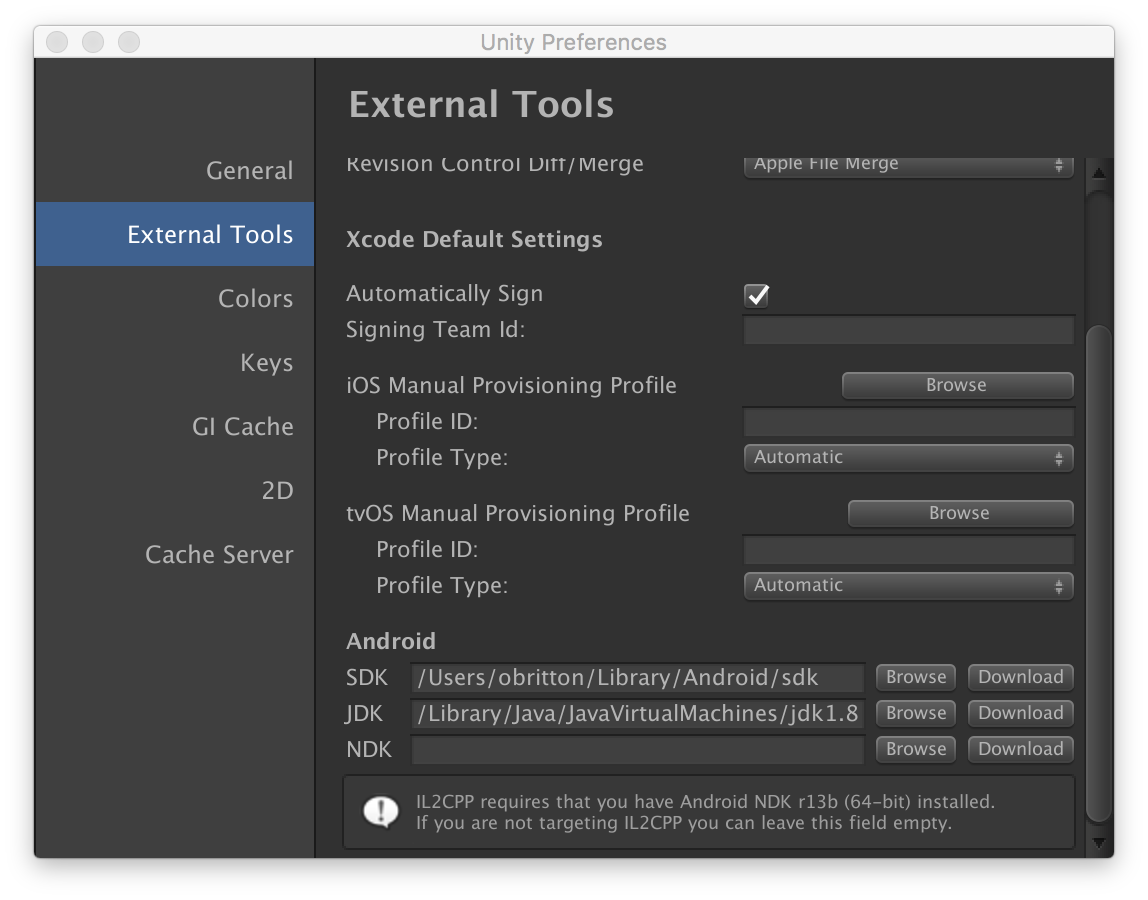Switch to the General preferences section
The image size is (1148, 900).
tap(248, 170)
